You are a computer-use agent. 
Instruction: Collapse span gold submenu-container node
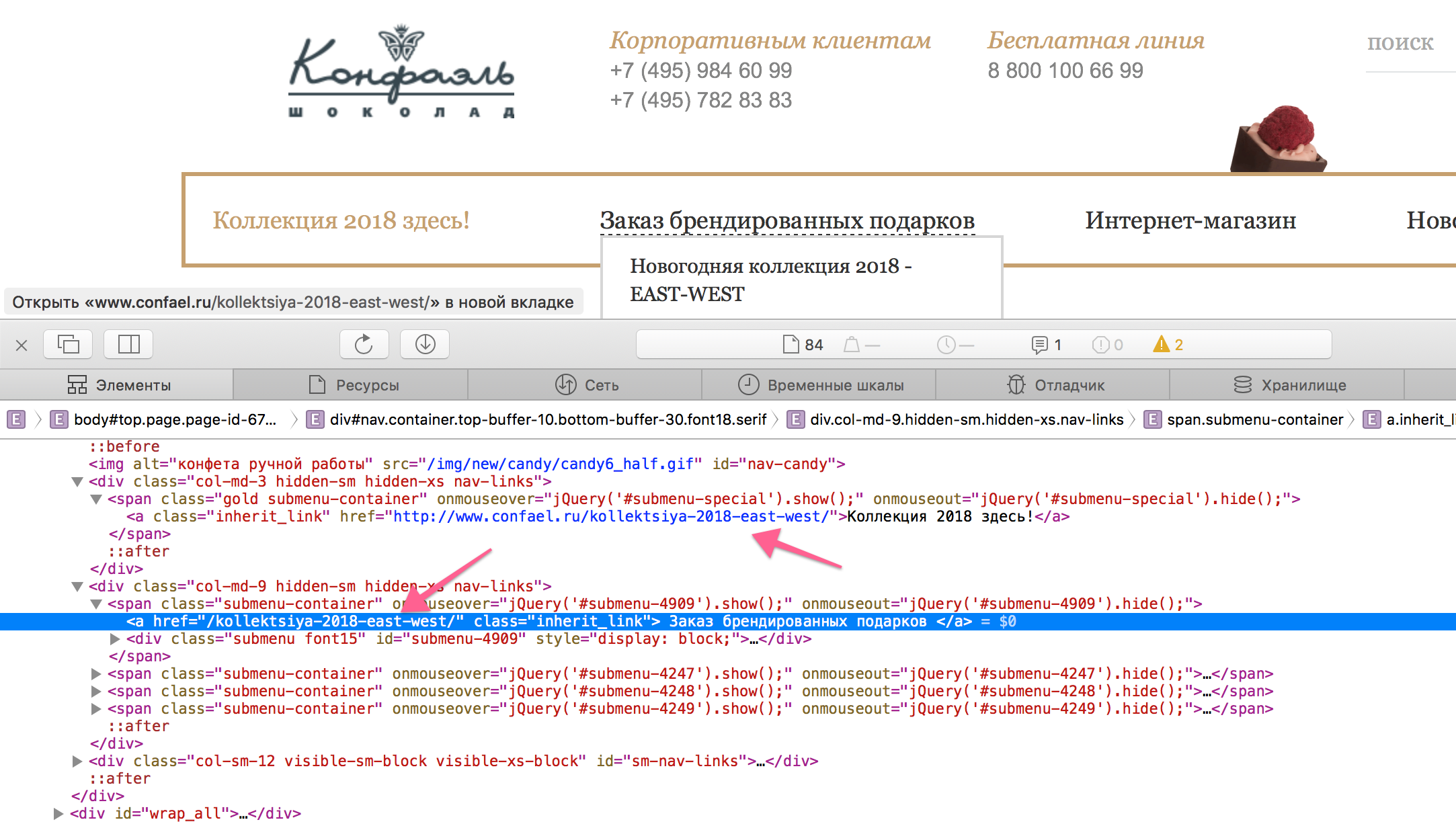[96, 499]
